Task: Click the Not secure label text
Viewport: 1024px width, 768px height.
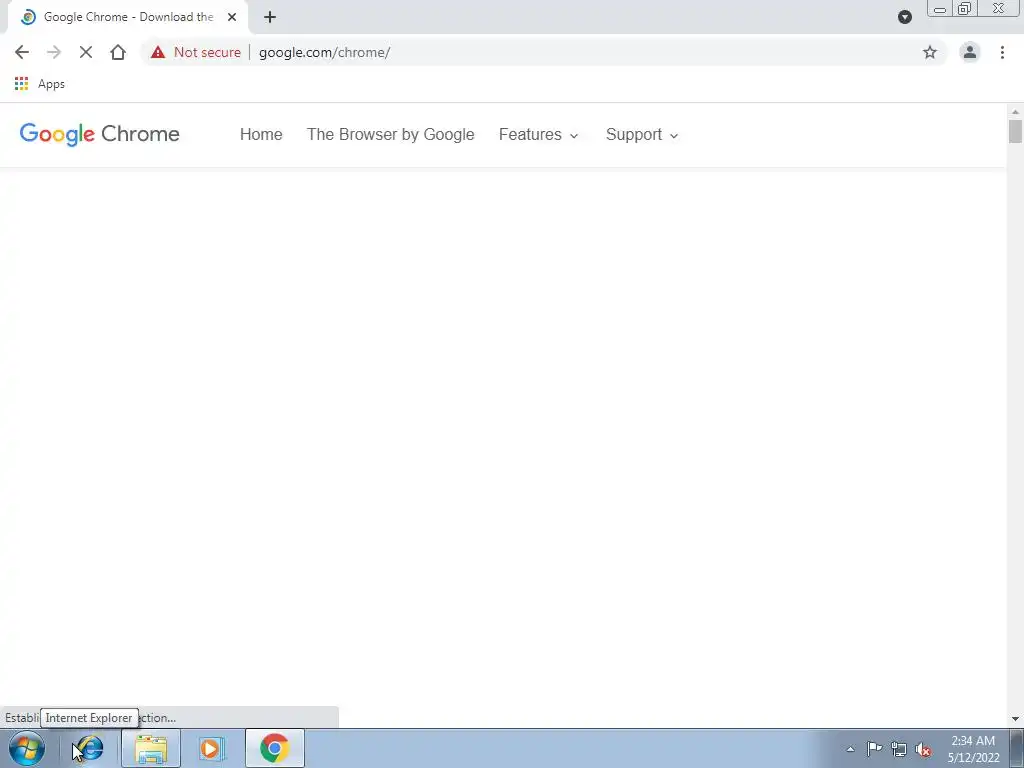Action: (x=207, y=52)
